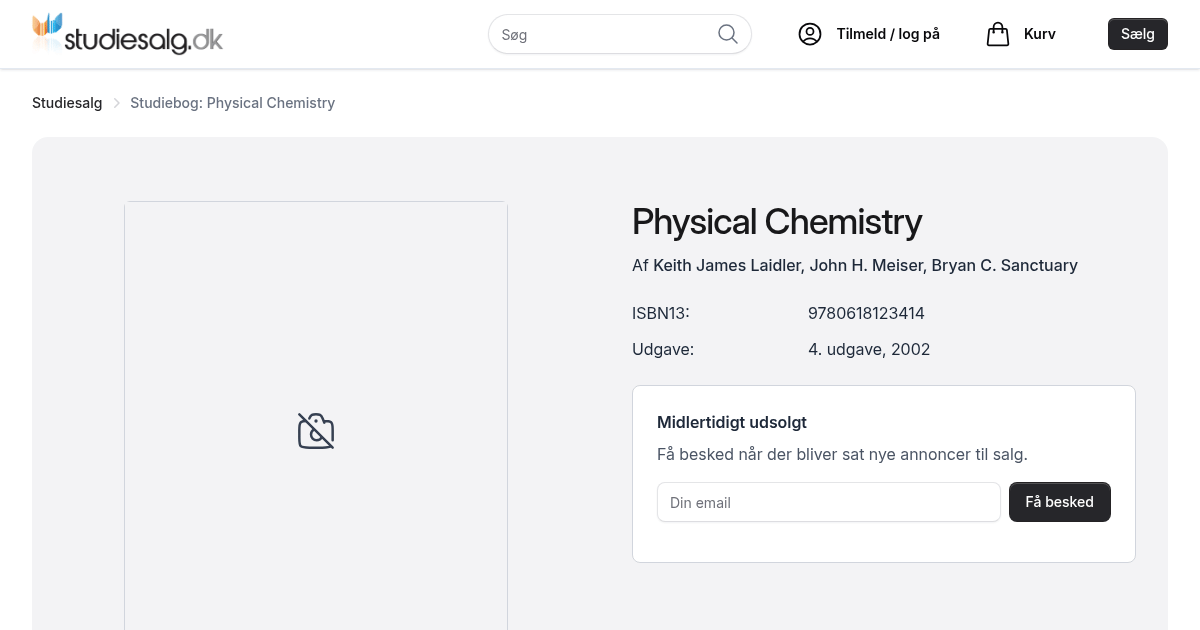Click the ISBN13 number 9780618123414
Image resolution: width=1200 pixels, height=630 pixels.
[x=866, y=313]
